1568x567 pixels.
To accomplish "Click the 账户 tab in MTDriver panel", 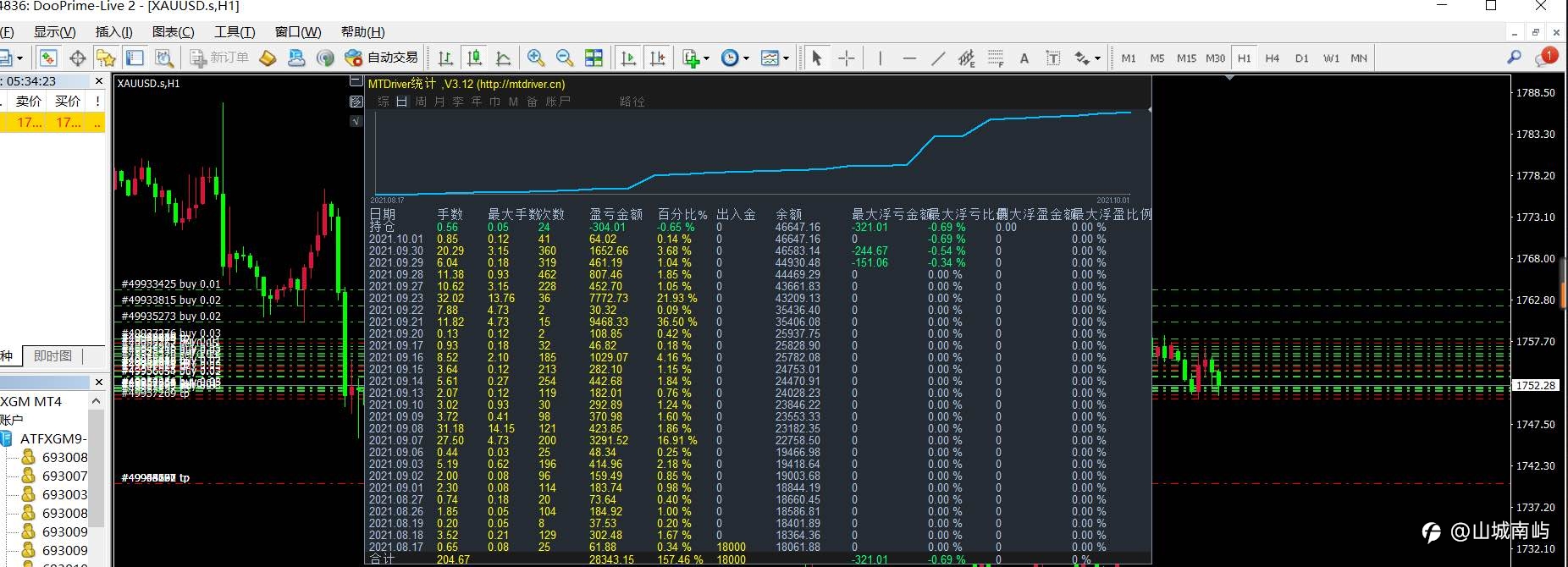I will click(x=558, y=102).
